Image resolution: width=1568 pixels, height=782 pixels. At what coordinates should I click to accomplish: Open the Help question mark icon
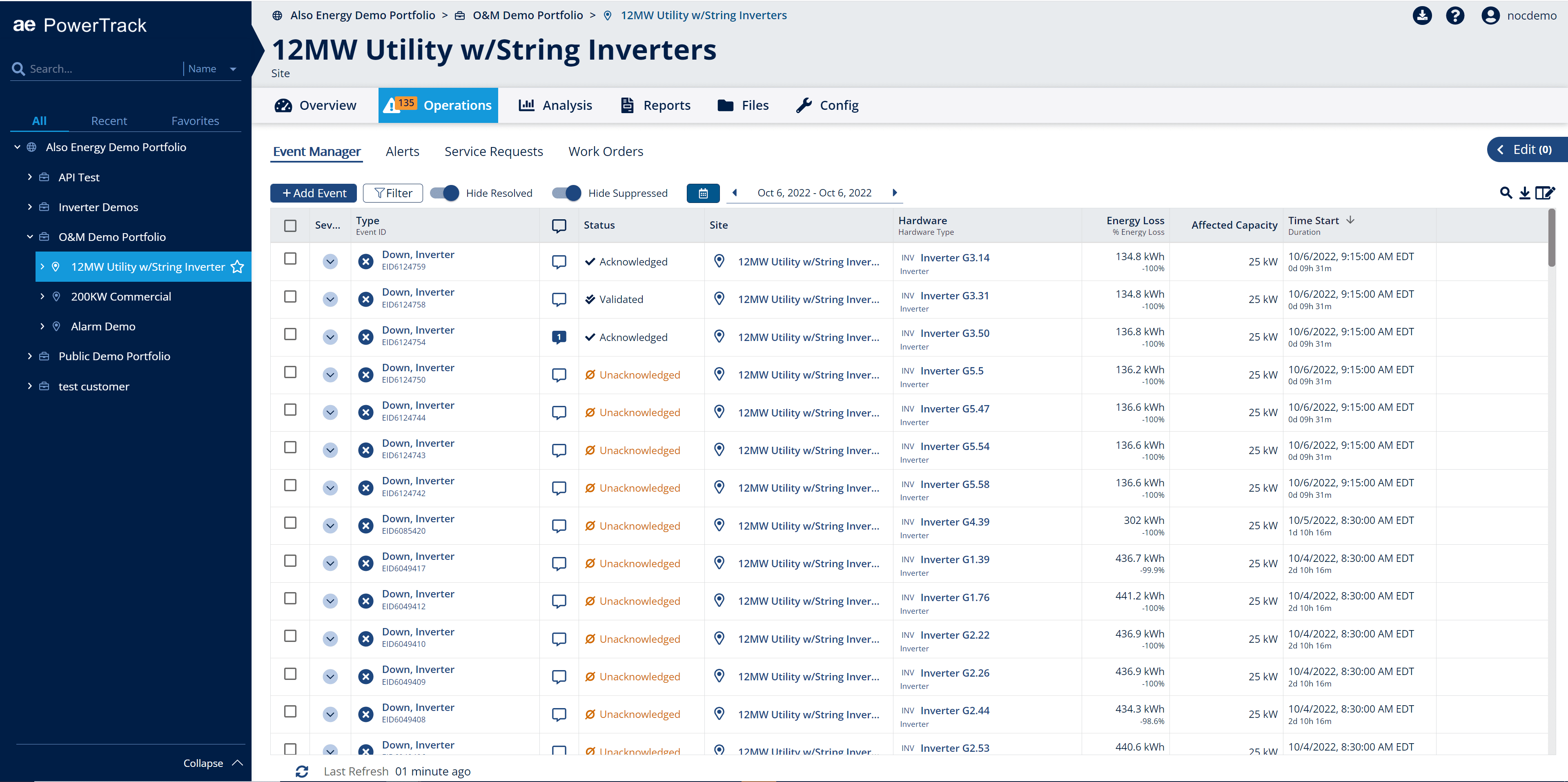(x=1455, y=15)
